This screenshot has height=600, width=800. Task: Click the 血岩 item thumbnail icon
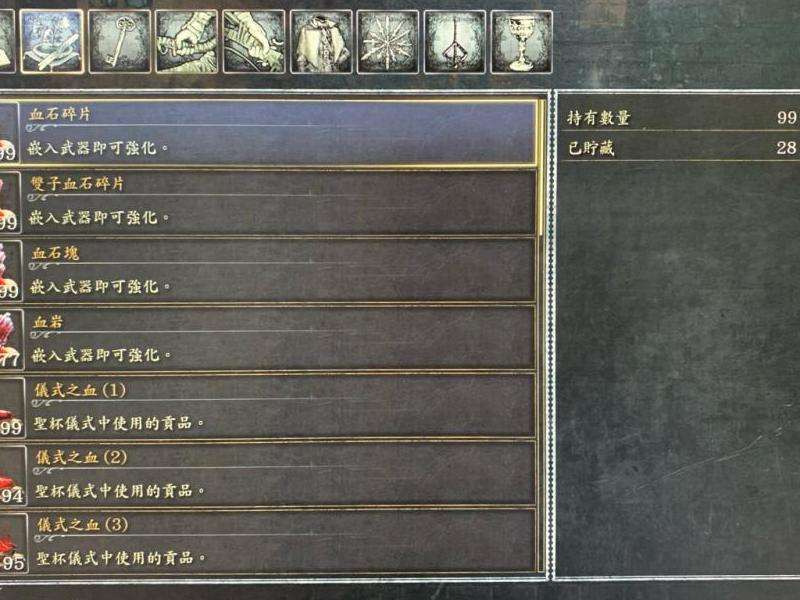pyautogui.click(x=11, y=339)
